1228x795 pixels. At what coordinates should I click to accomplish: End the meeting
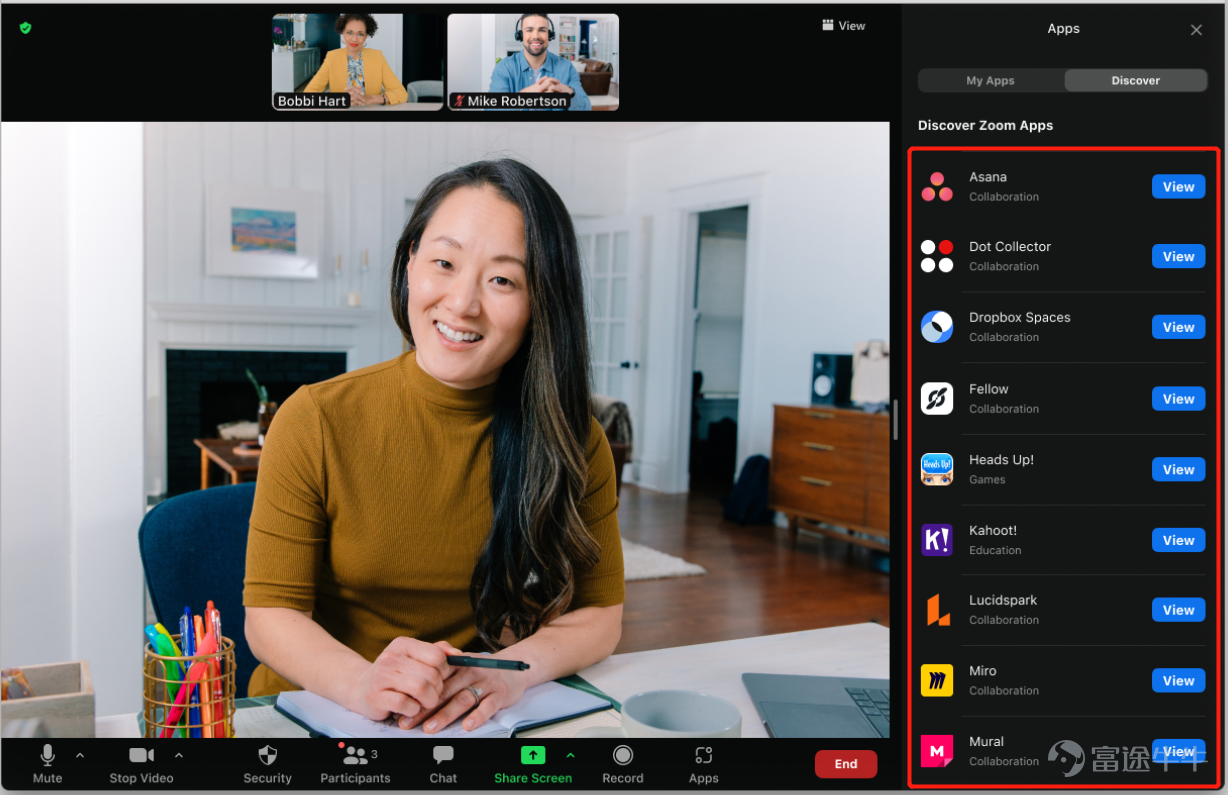846,764
